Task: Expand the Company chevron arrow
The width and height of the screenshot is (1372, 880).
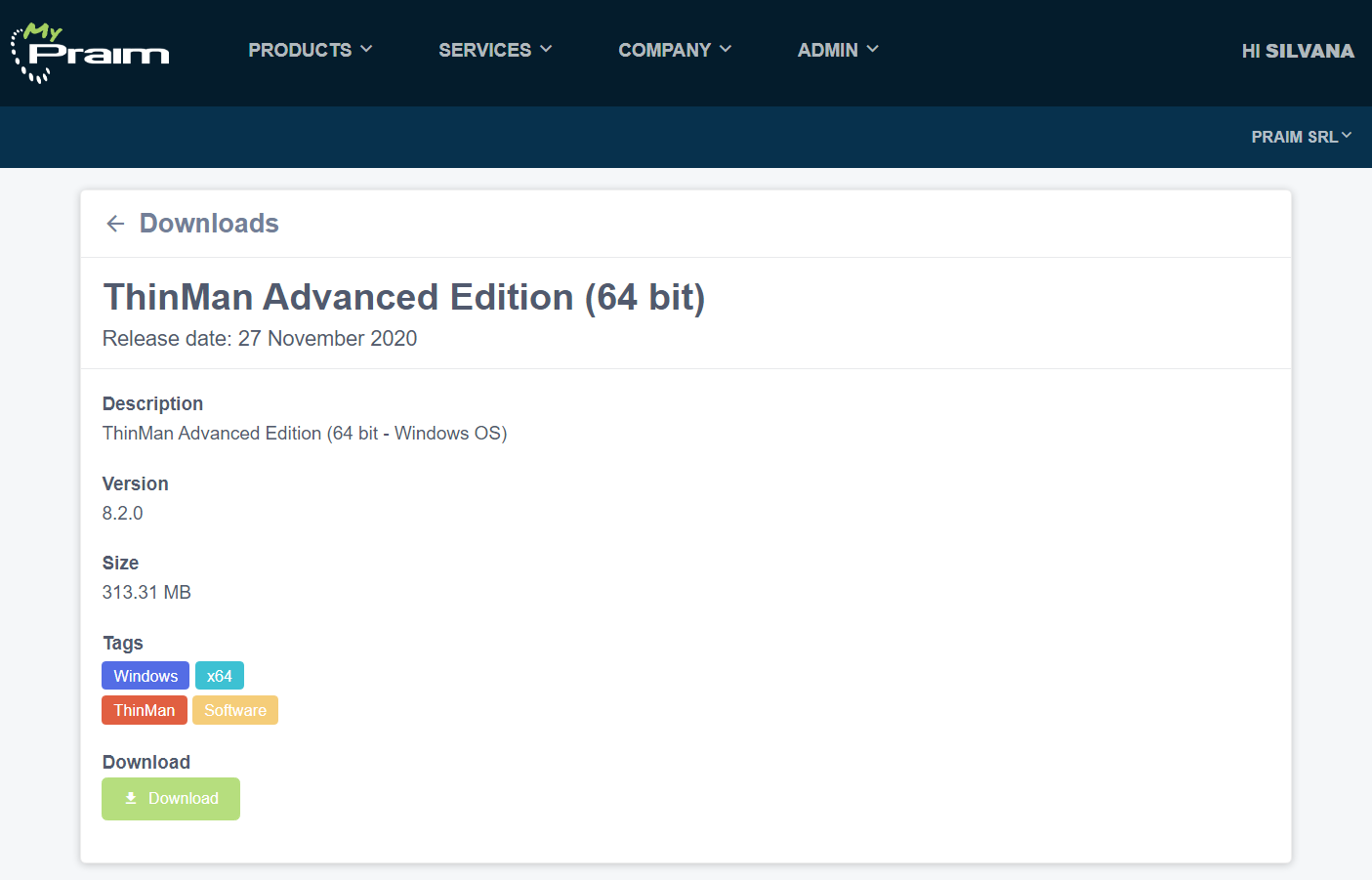Action: click(x=726, y=49)
